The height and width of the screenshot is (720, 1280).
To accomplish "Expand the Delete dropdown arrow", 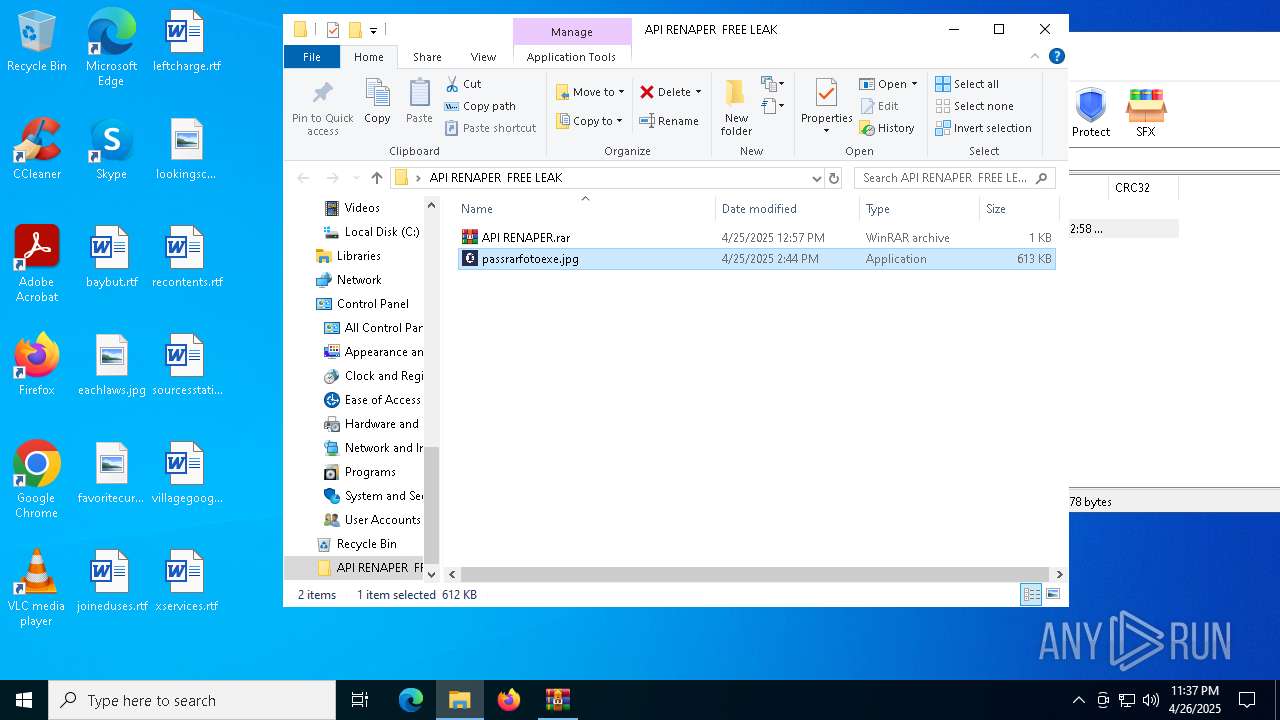I will tap(698, 92).
